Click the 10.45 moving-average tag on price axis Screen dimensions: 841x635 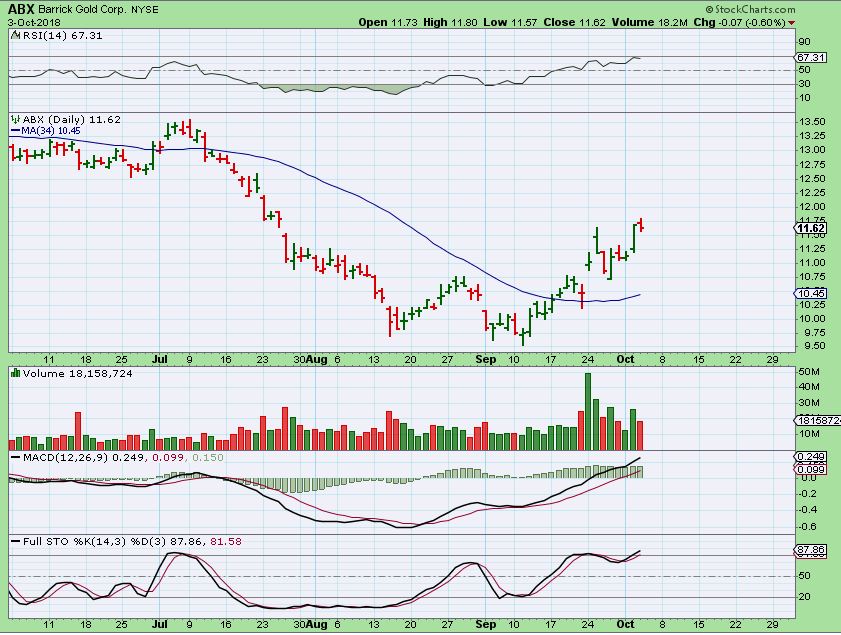tap(810, 293)
